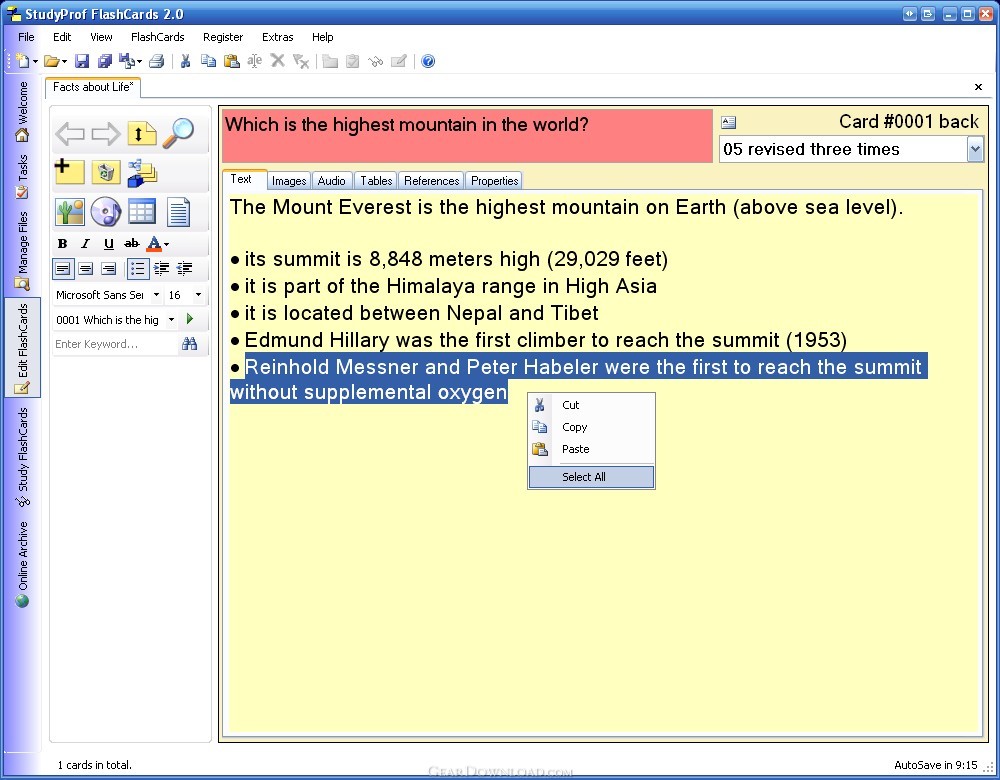Open the Online Archive sidebar section
The image size is (1000, 780).
[22, 564]
